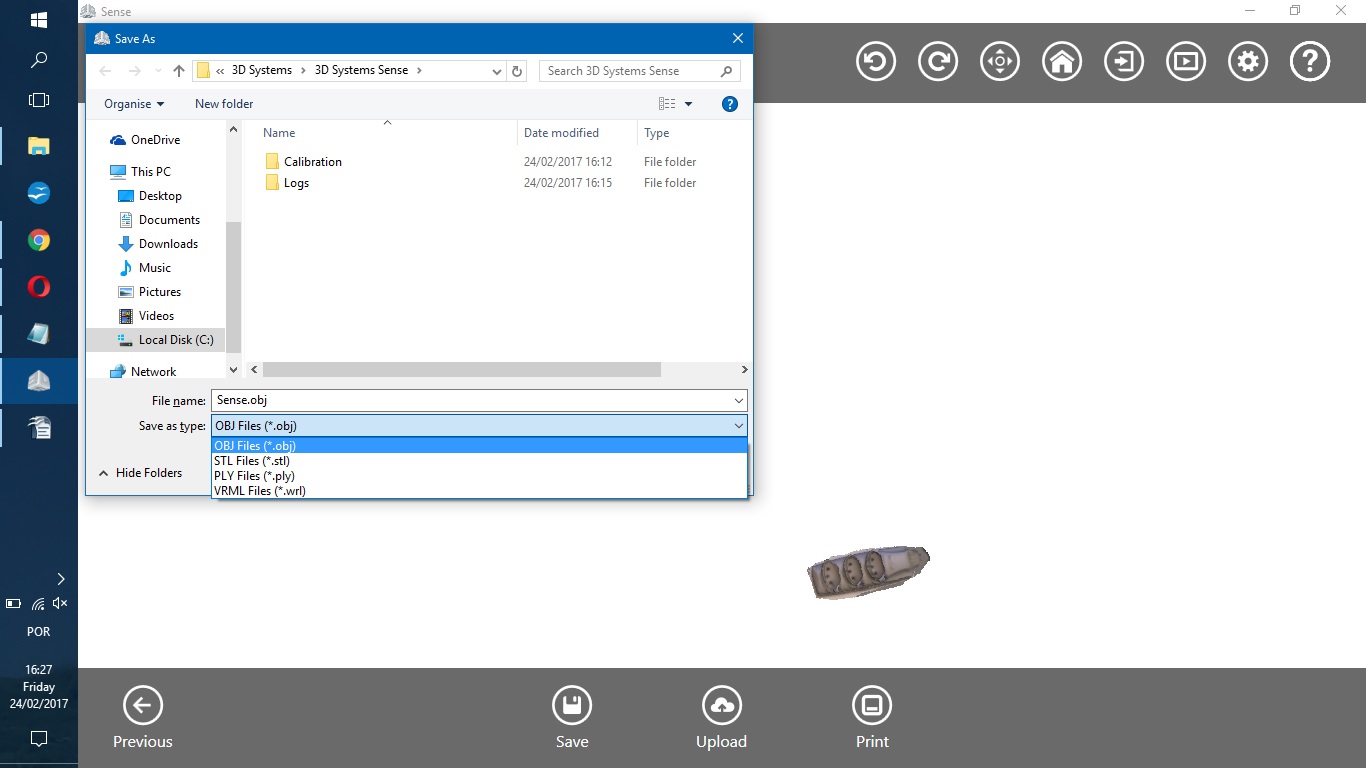The image size is (1366, 768).
Task: Open view options dropdown arrow
Action: 688,104
